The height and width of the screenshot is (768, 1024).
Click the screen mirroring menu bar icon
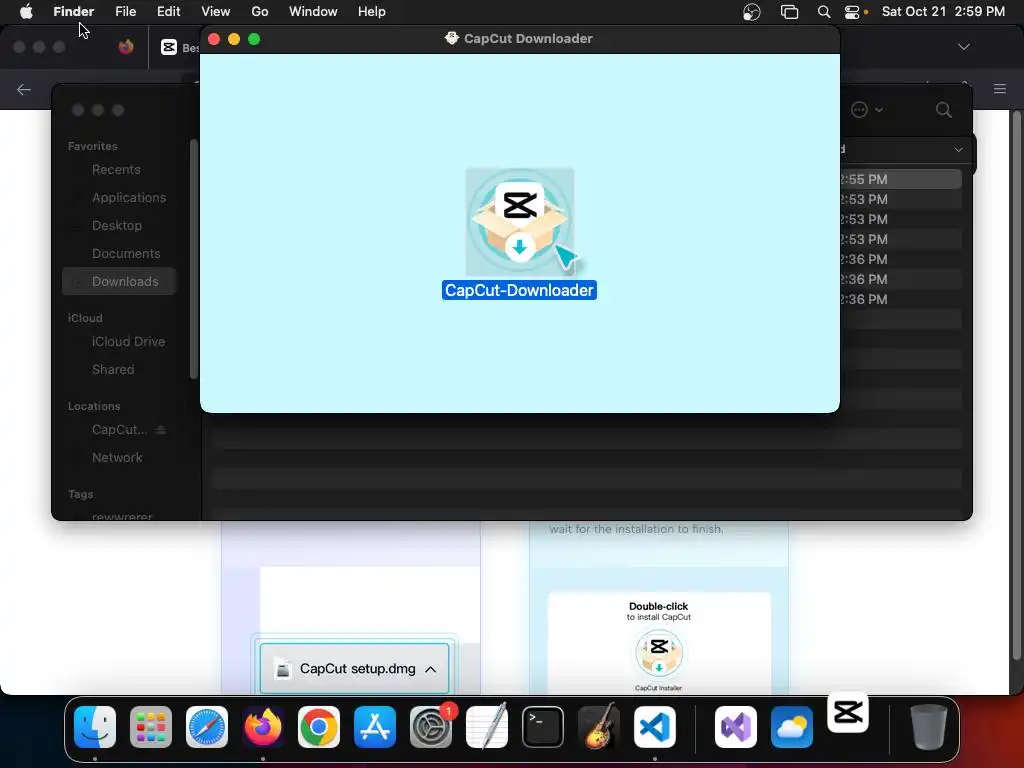pyautogui.click(x=790, y=12)
